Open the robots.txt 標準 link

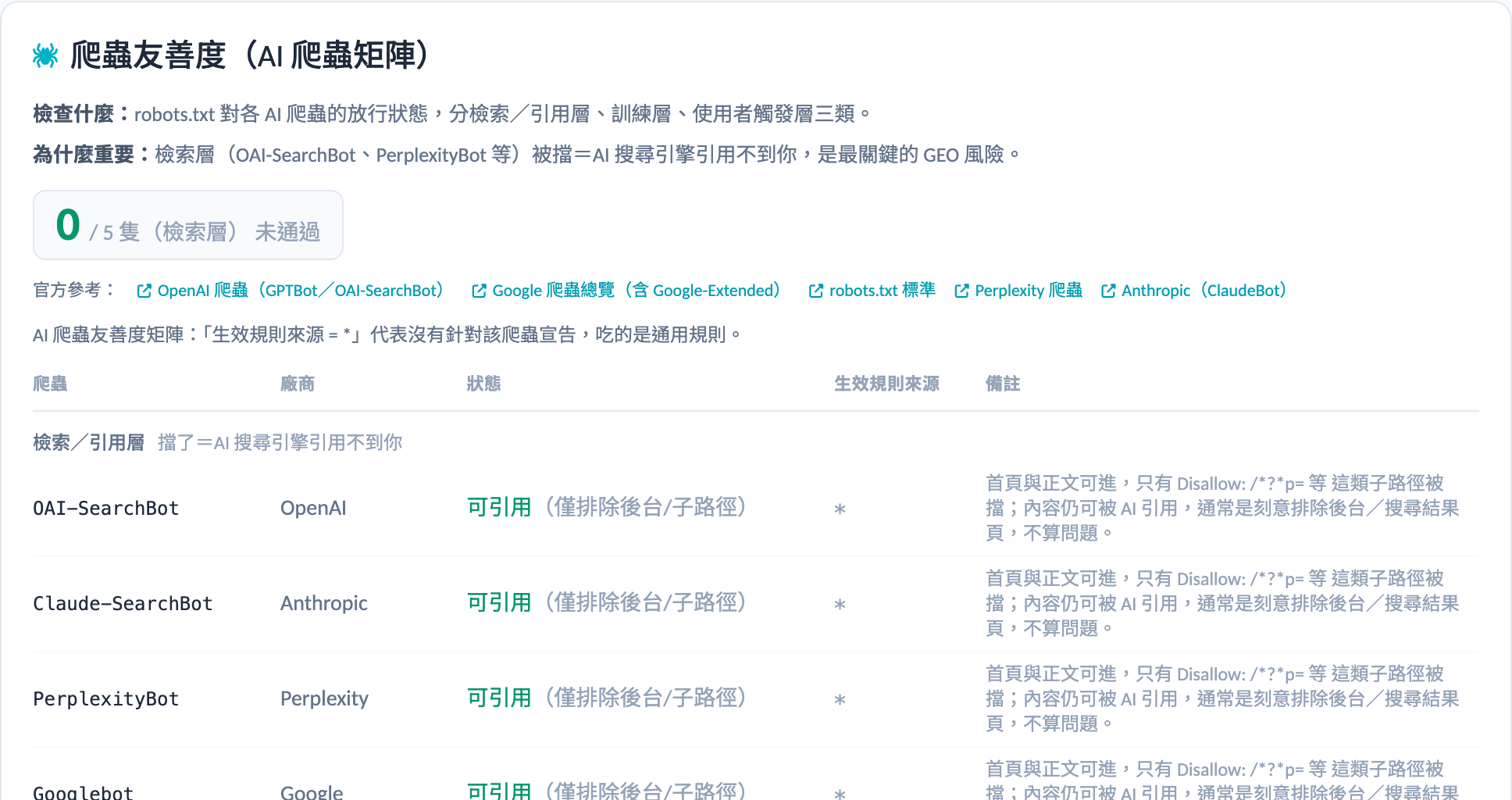[x=872, y=291]
